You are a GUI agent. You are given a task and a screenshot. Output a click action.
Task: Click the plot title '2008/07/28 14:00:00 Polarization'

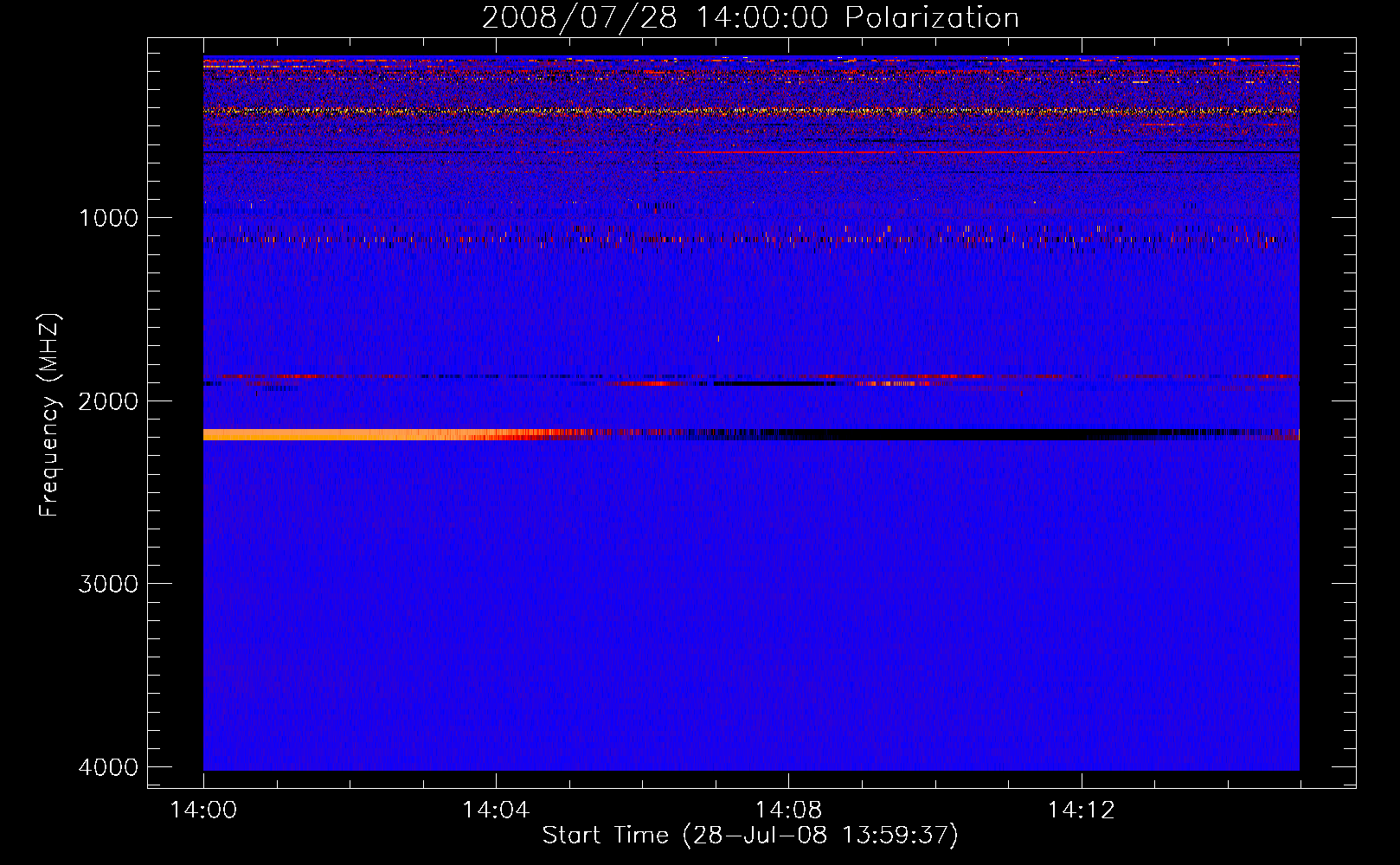(750, 17)
